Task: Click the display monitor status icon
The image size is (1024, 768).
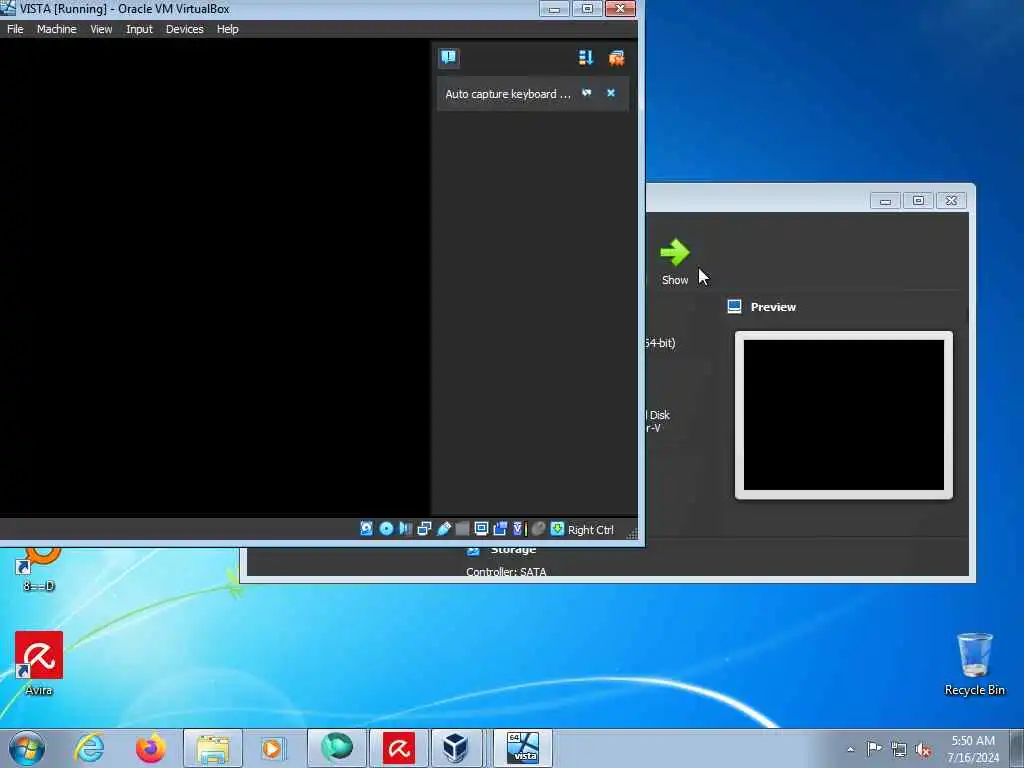Action: tap(481, 528)
